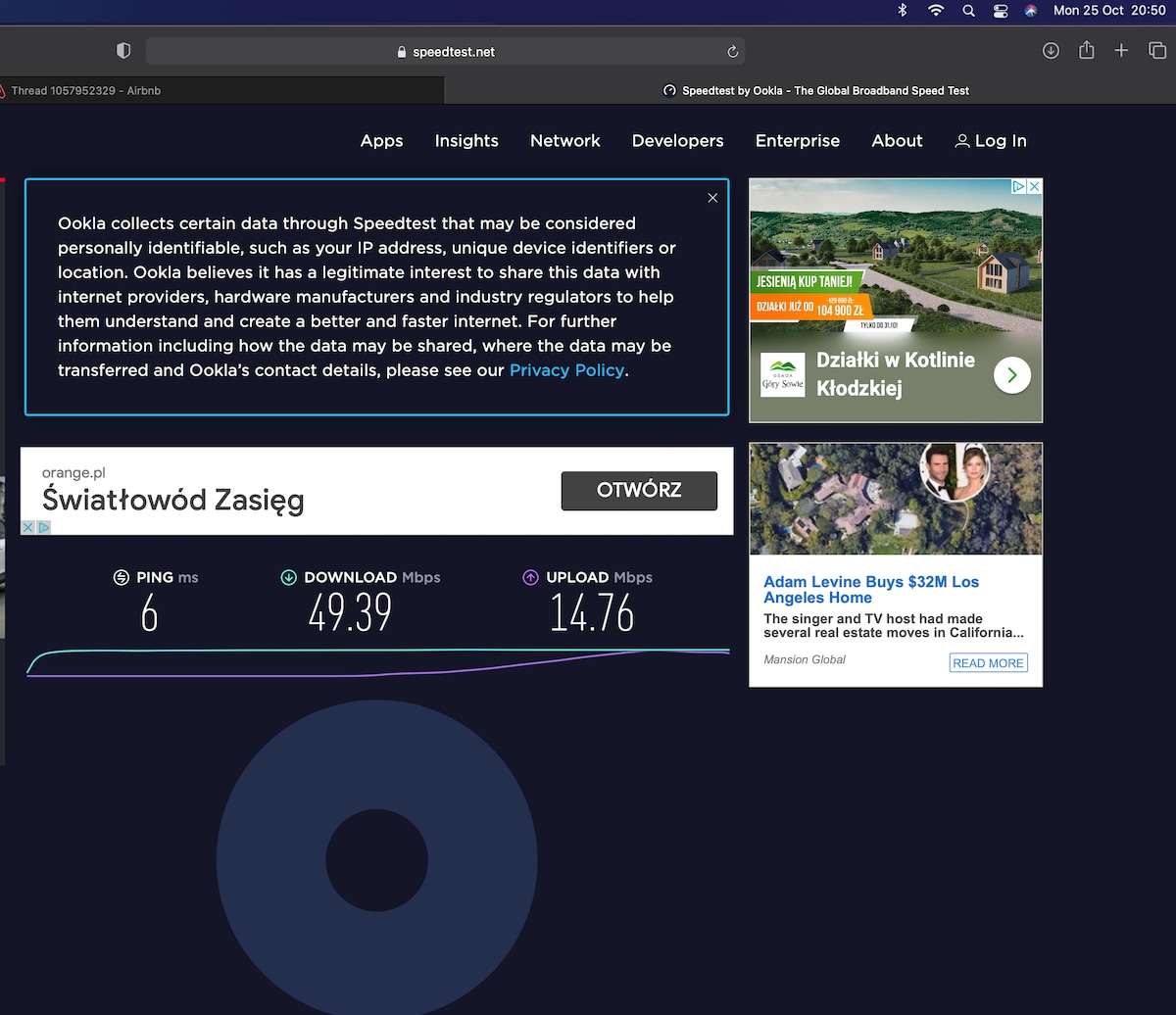Click Safari privacy shield icon
Screen dimensions: 1176x1015
click(x=123, y=51)
